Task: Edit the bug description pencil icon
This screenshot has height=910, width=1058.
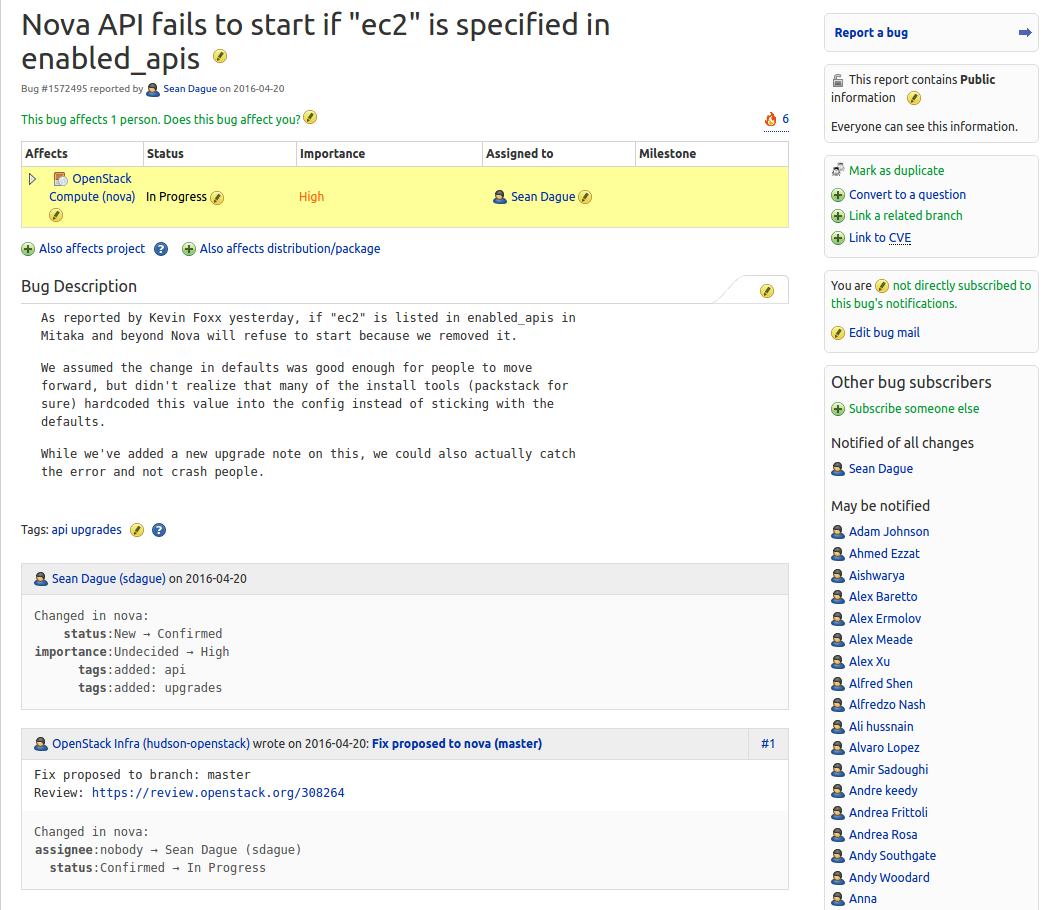Action: tap(767, 291)
